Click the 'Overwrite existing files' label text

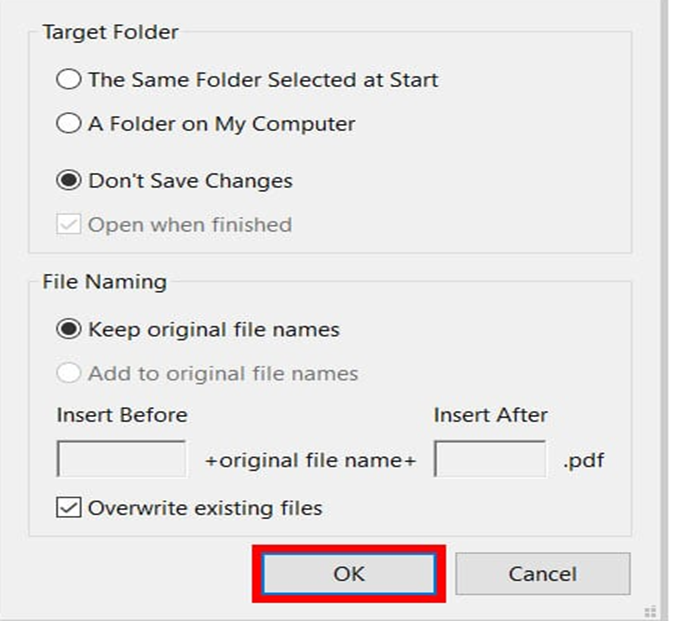click(x=205, y=508)
